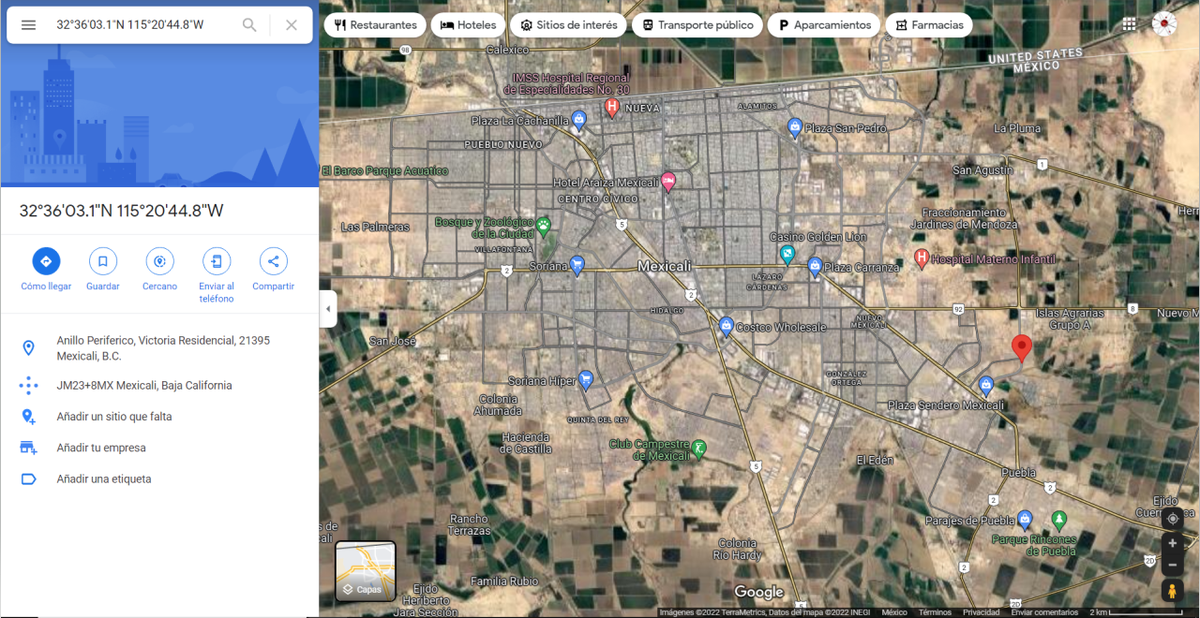Click Añadir un sitio que falta
1200x618 pixels.
click(160, 416)
